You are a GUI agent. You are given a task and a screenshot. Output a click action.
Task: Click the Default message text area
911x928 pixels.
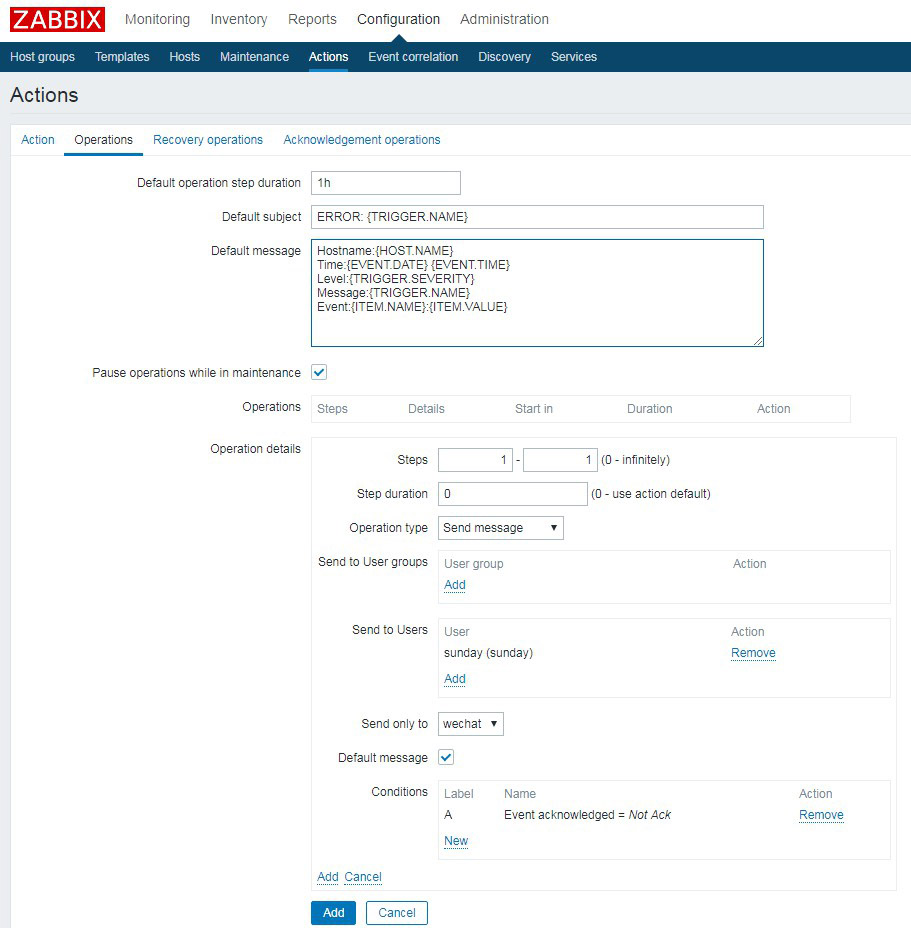coord(537,292)
